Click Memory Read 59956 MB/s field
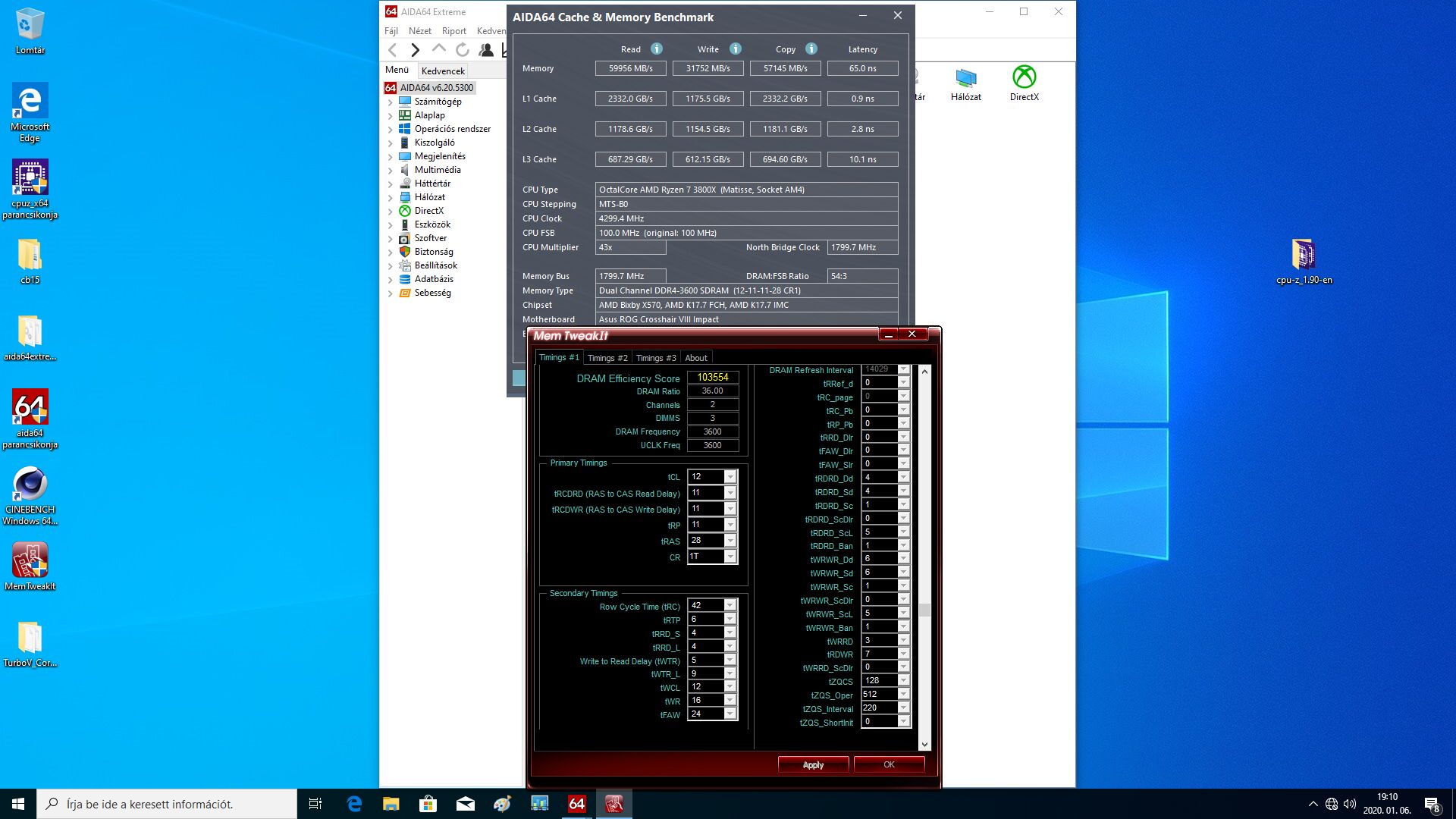The width and height of the screenshot is (1456, 819). click(631, 68)
